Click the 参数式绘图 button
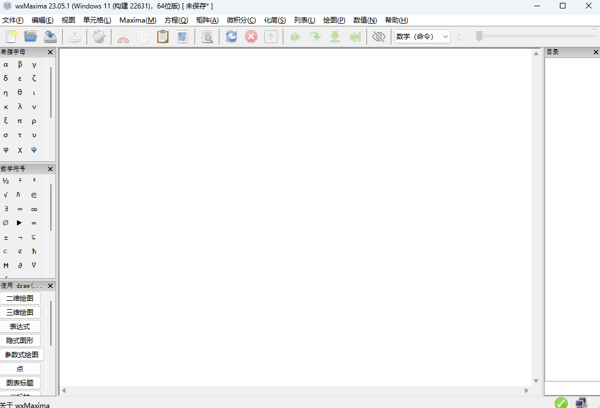Image resolution: width=600 pixels, height=408 pixels. coord(22,355)
